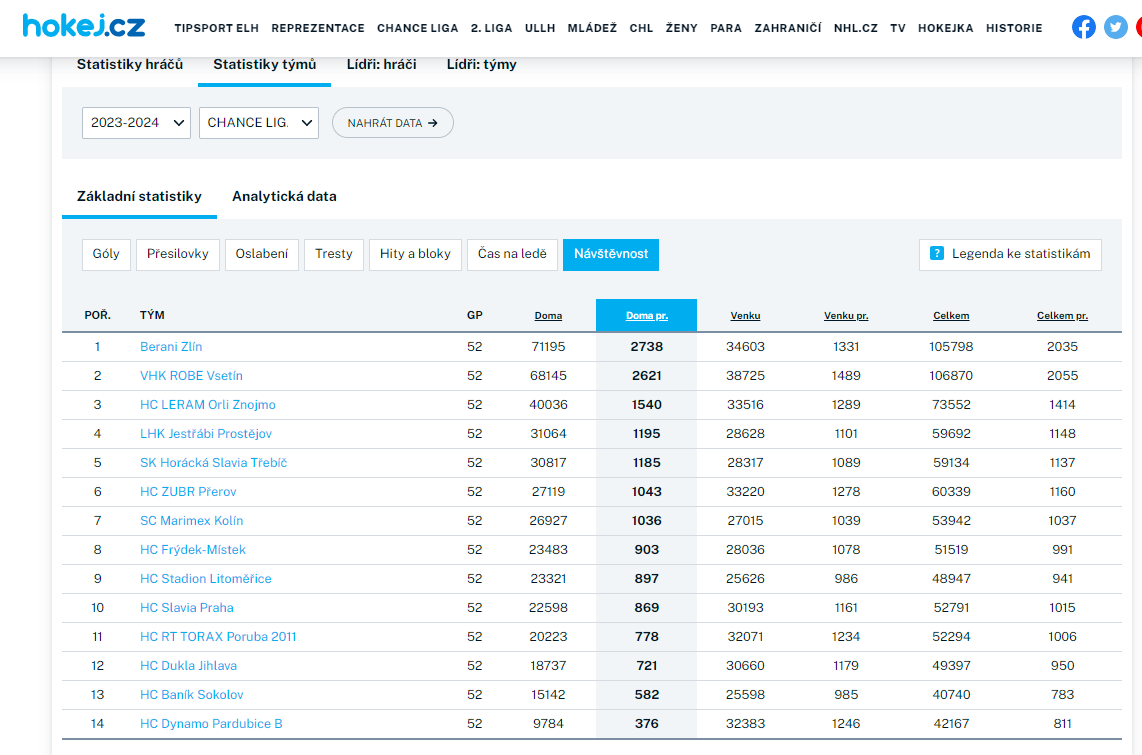Open the Lídři: týmy tab

click(482, 65)
